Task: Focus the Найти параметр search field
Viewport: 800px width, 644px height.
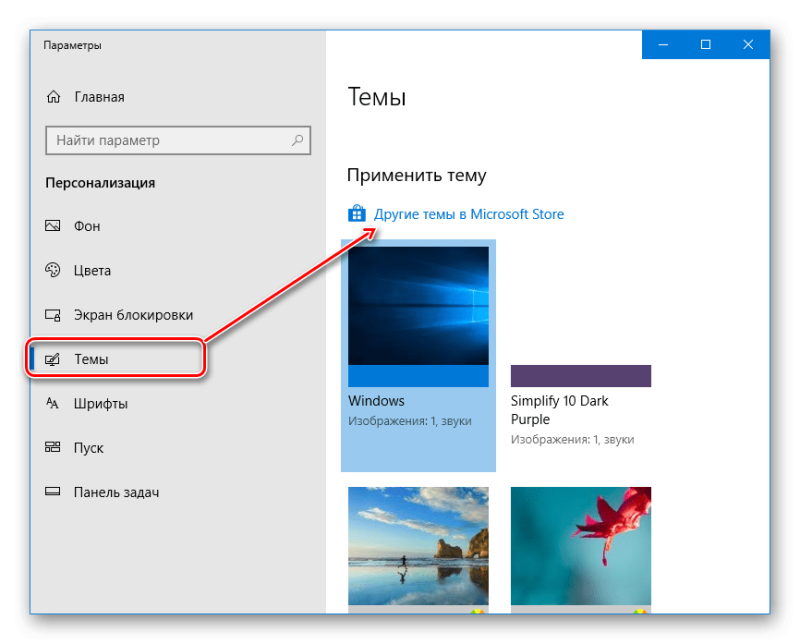Action: tap(178, 140)
